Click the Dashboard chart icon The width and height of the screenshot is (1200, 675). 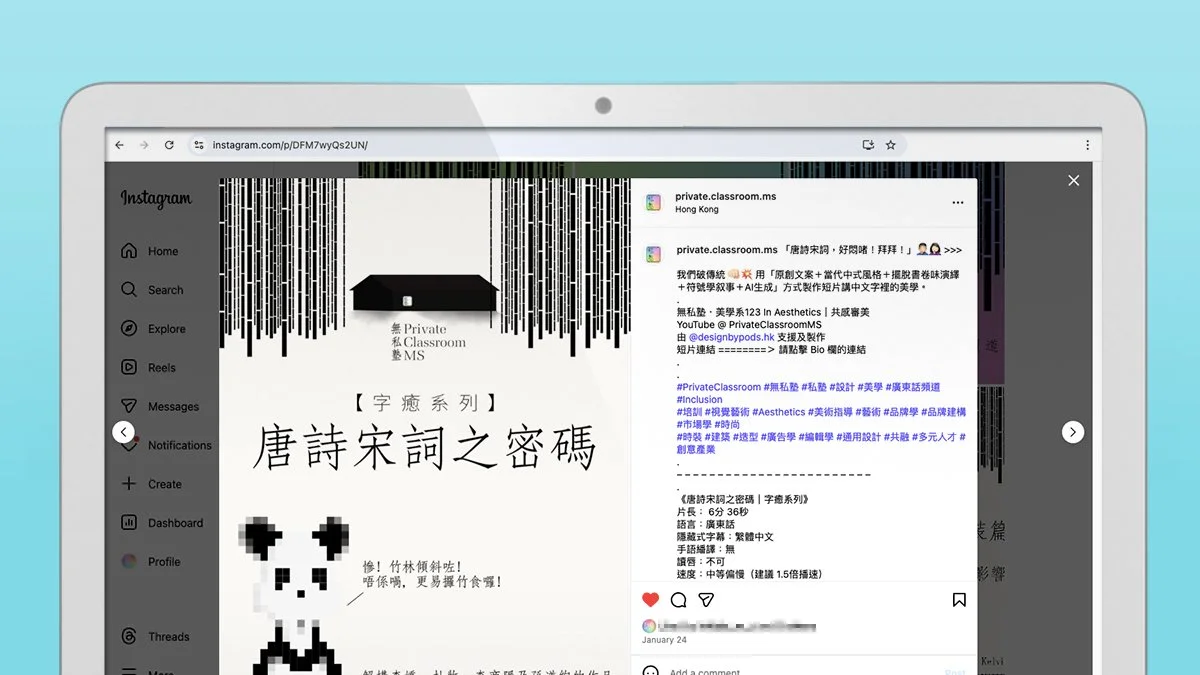click(x=129, y=523)
